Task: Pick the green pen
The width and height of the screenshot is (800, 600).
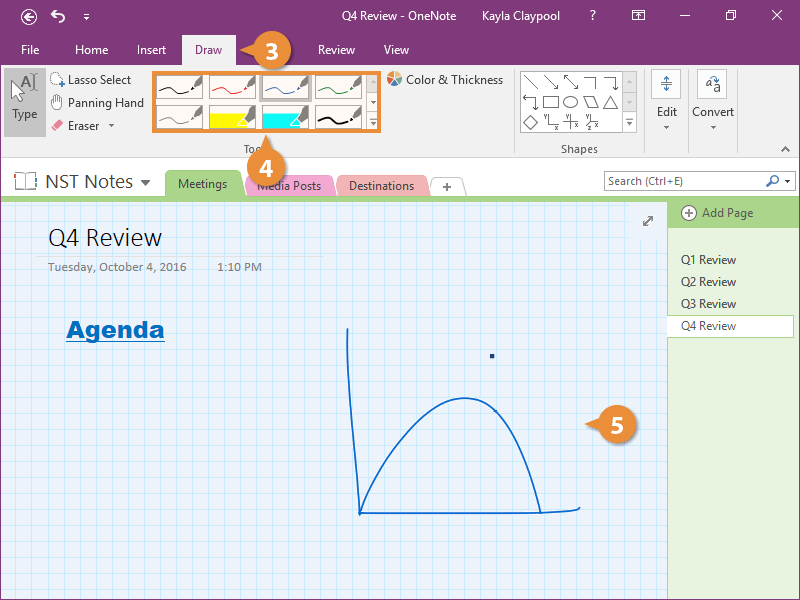Action: click(339, 87)
